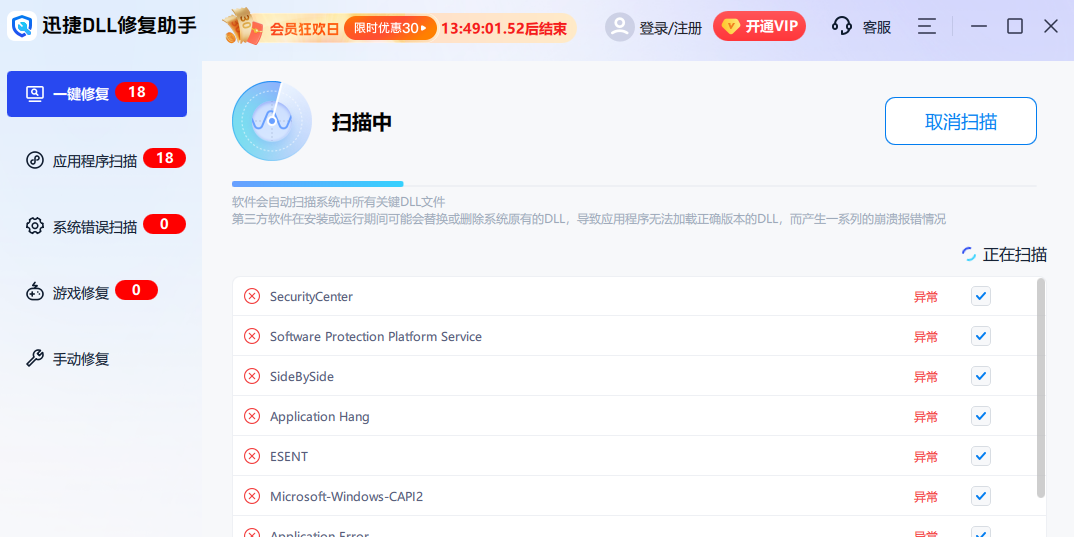This screenshot has height=537, width=1074.
Task: Uncheck Software Protection Platform Service checkbox
Action: point(981,336)
